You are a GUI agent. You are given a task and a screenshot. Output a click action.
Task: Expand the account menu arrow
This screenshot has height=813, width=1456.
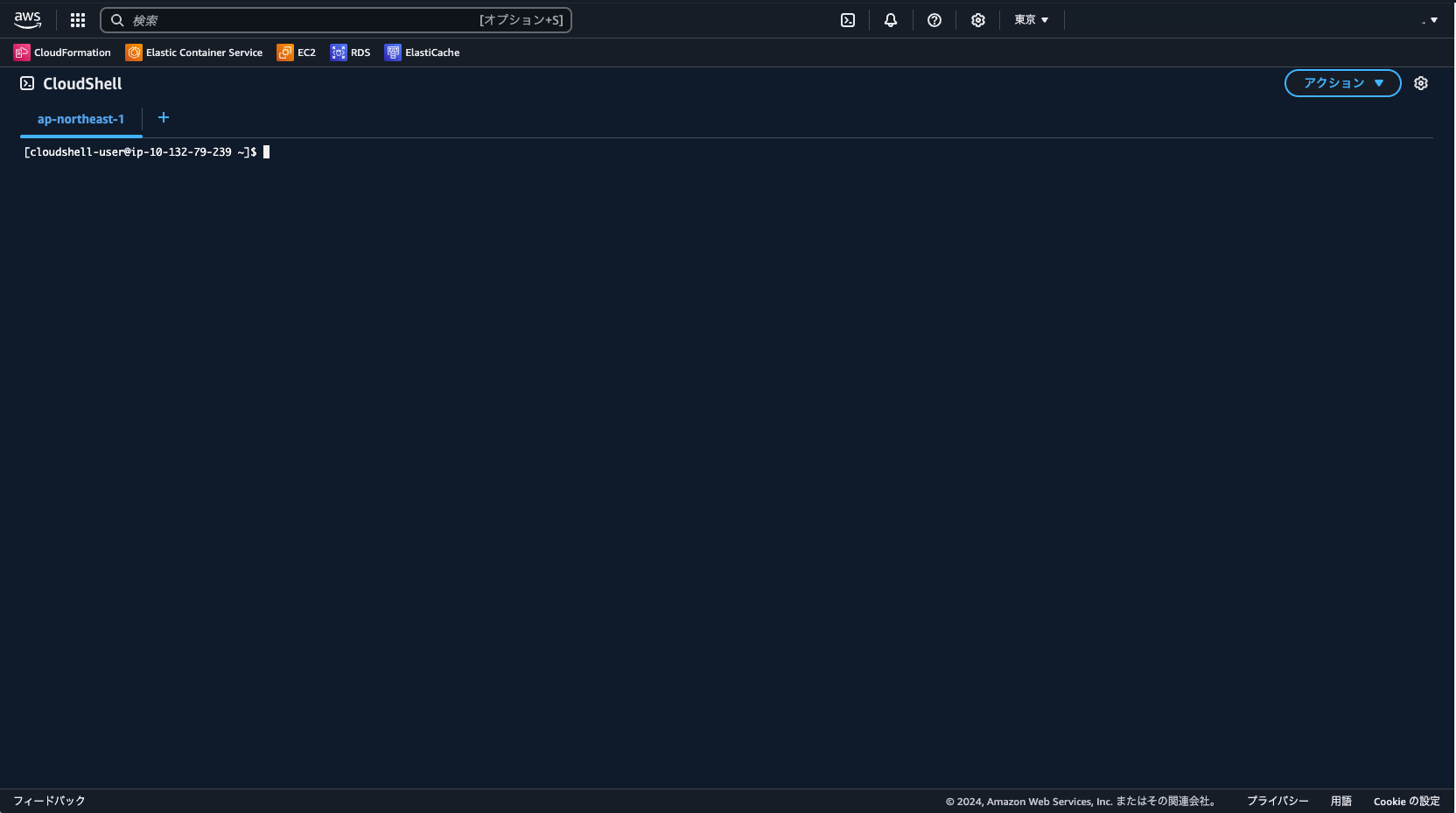[x=1433, y=20]
